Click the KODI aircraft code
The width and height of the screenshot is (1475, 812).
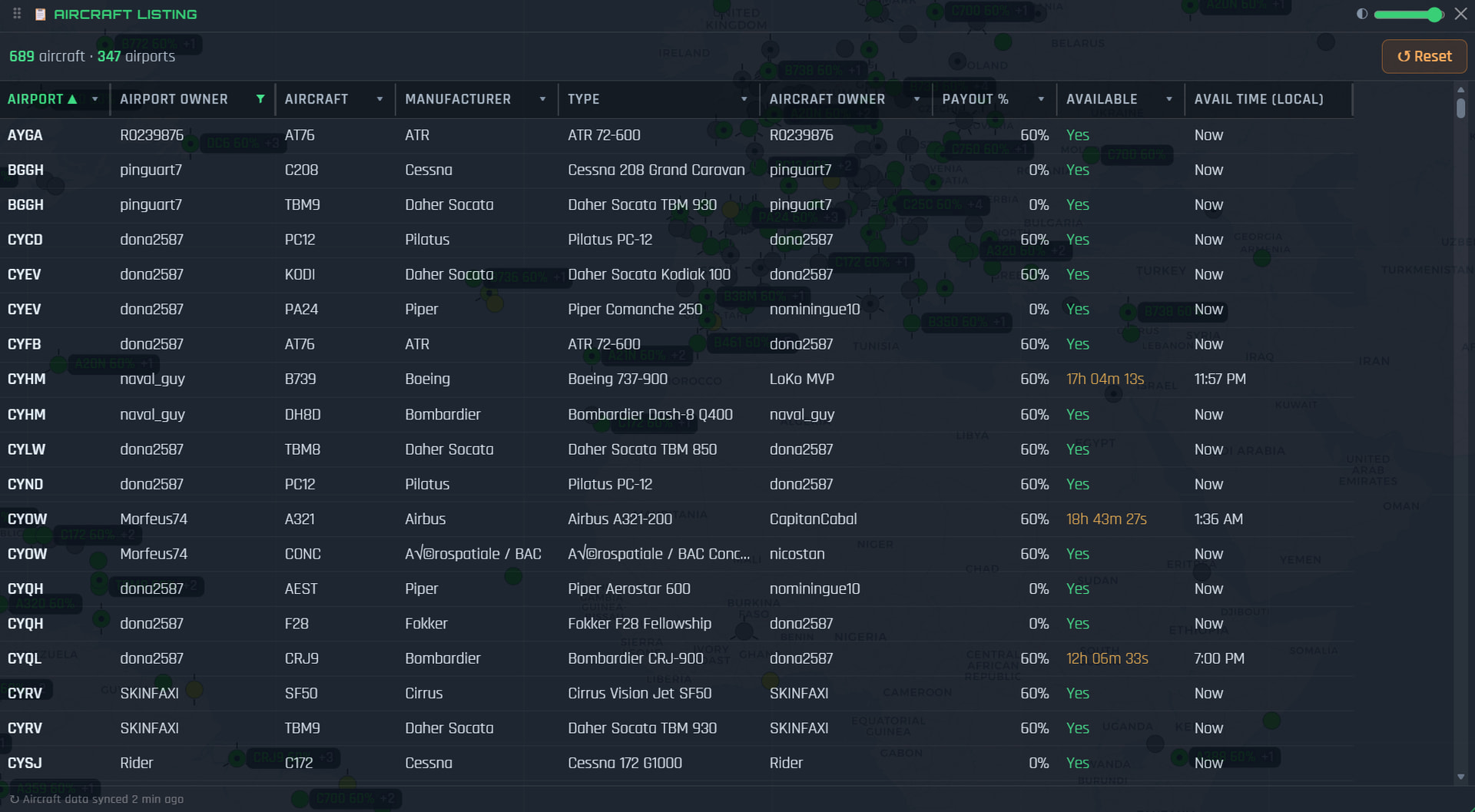tap(300, 274)
